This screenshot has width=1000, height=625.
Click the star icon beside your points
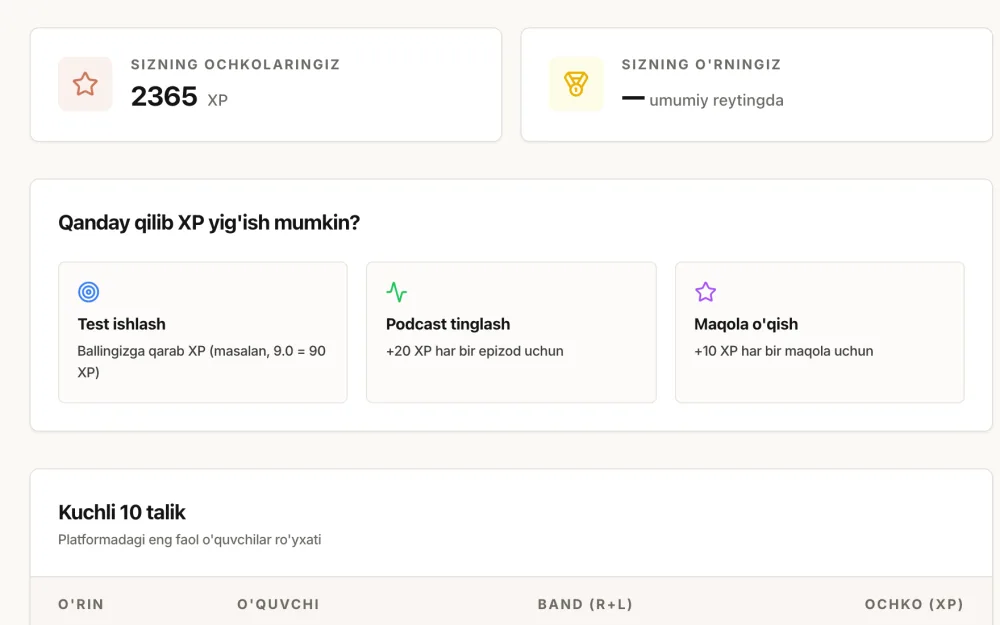pos(85,84)
